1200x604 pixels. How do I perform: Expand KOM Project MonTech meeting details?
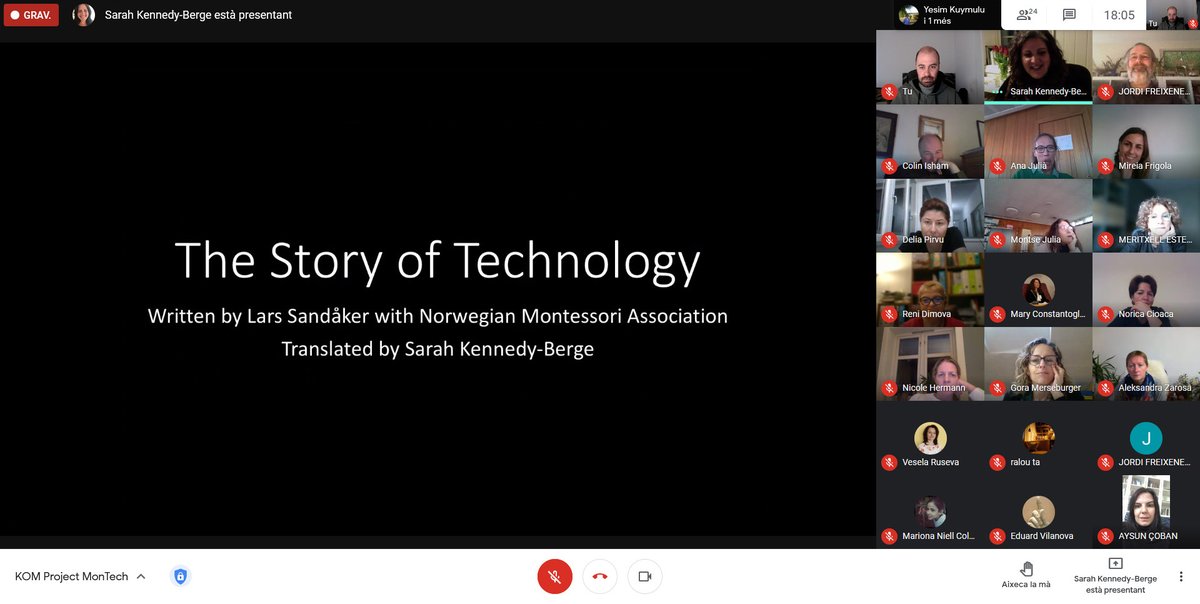(80, 576)
